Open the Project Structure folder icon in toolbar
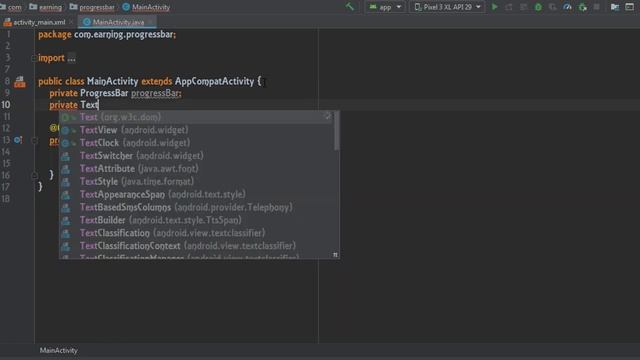Image resolution: width=640 pixels, height=360 pixels. coord(615,7)
